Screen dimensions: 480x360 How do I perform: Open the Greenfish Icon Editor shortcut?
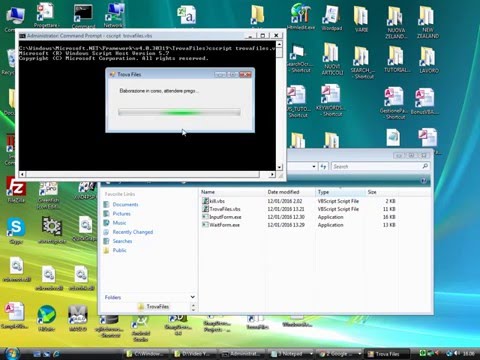pyautogui.click(x=49, y=195)
